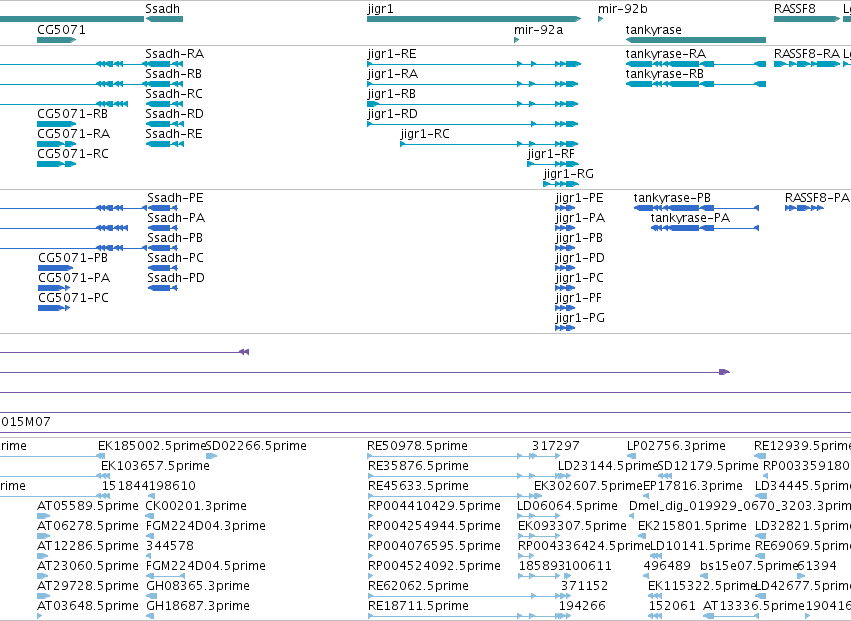Screen dimensions: 851x621
Task: Select the EK215801.5prime EST label
Action: point(692,526)
